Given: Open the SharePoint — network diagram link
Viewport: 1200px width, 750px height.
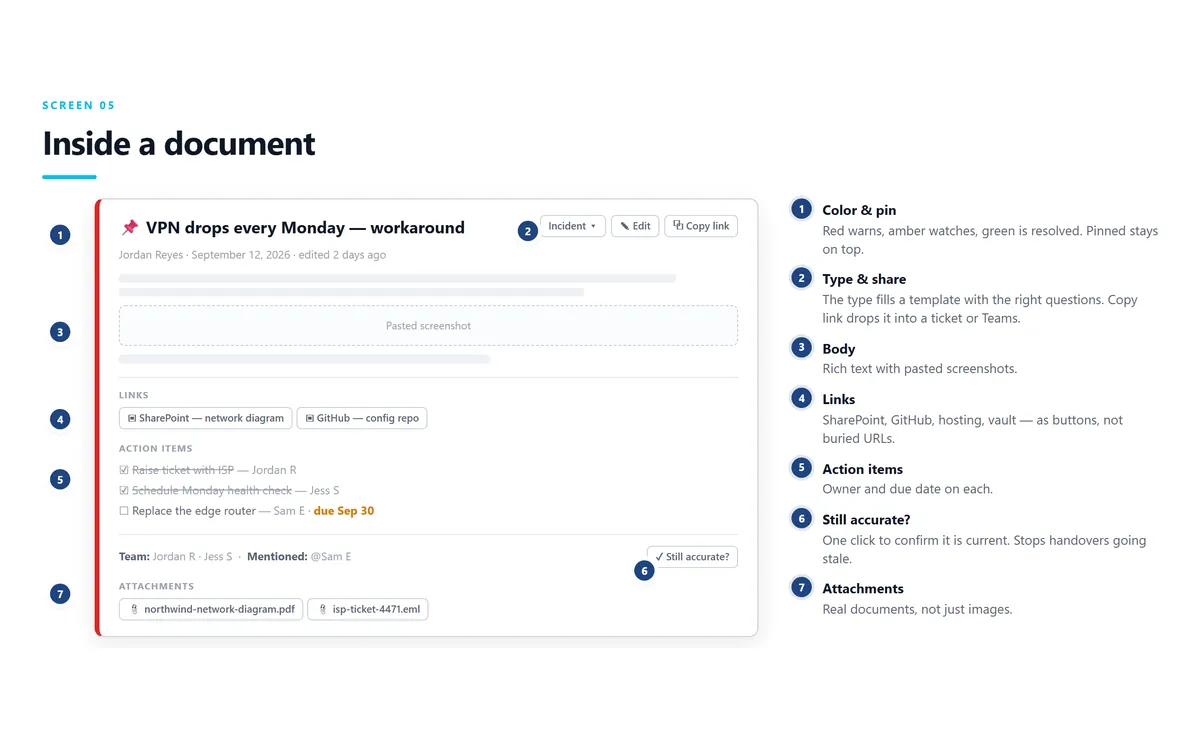Looking at the screenshot, I should coord(206,418).
